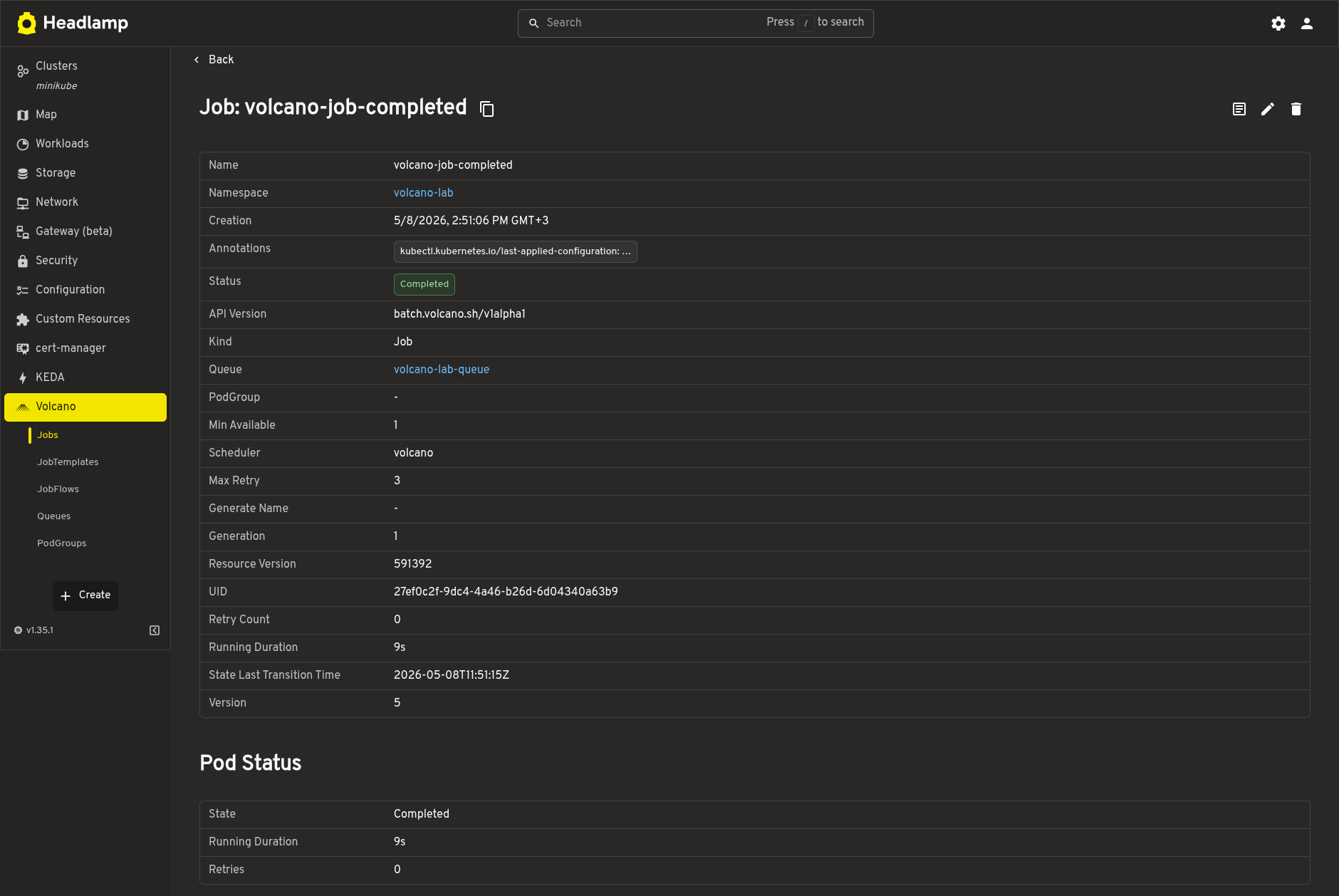This screenshot has height=896, width=1339.
Task: Click the Create button
Action: tap(85, 595)
